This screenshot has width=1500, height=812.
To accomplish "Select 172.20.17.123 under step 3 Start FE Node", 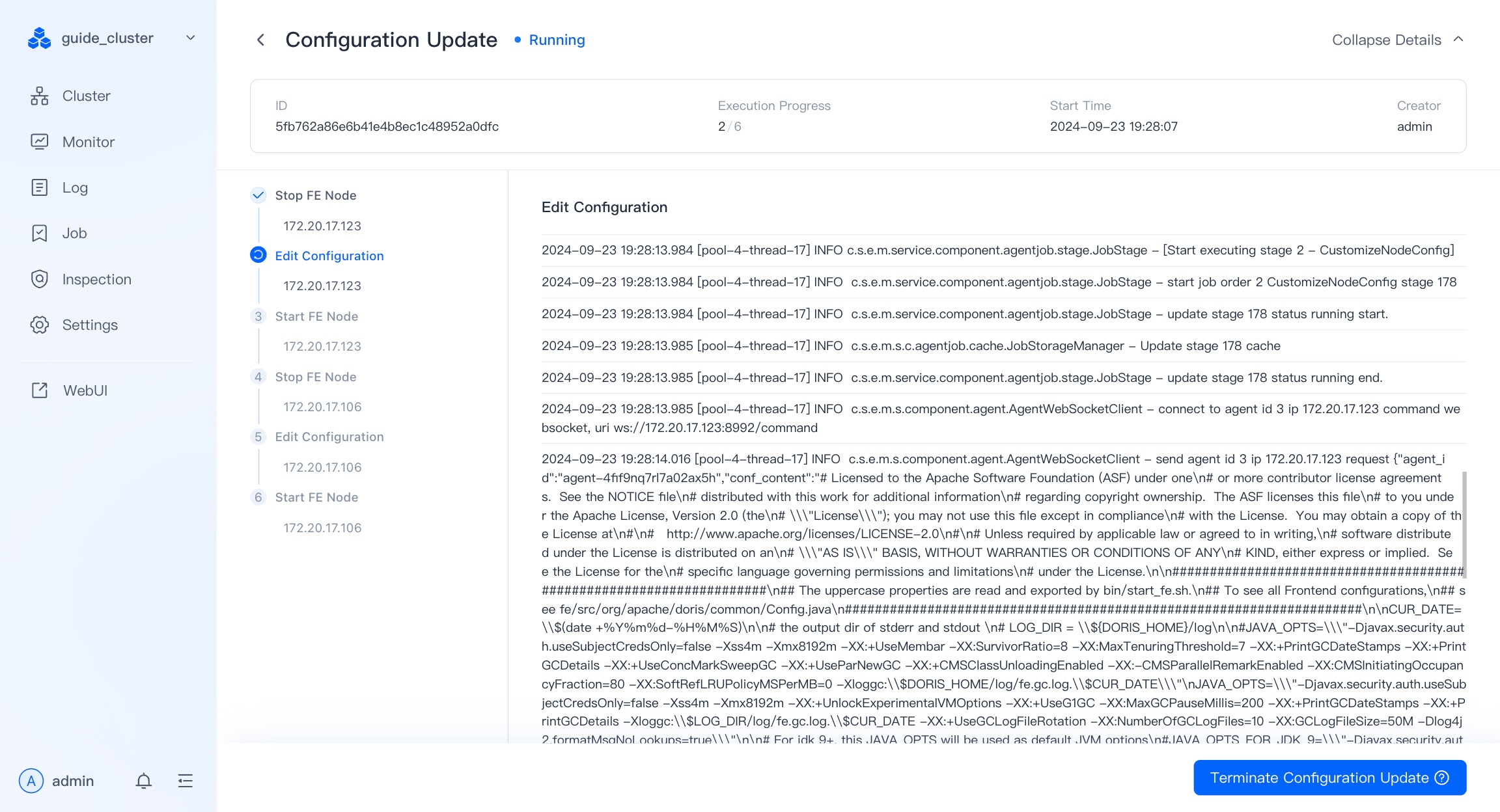I will 322,346.
